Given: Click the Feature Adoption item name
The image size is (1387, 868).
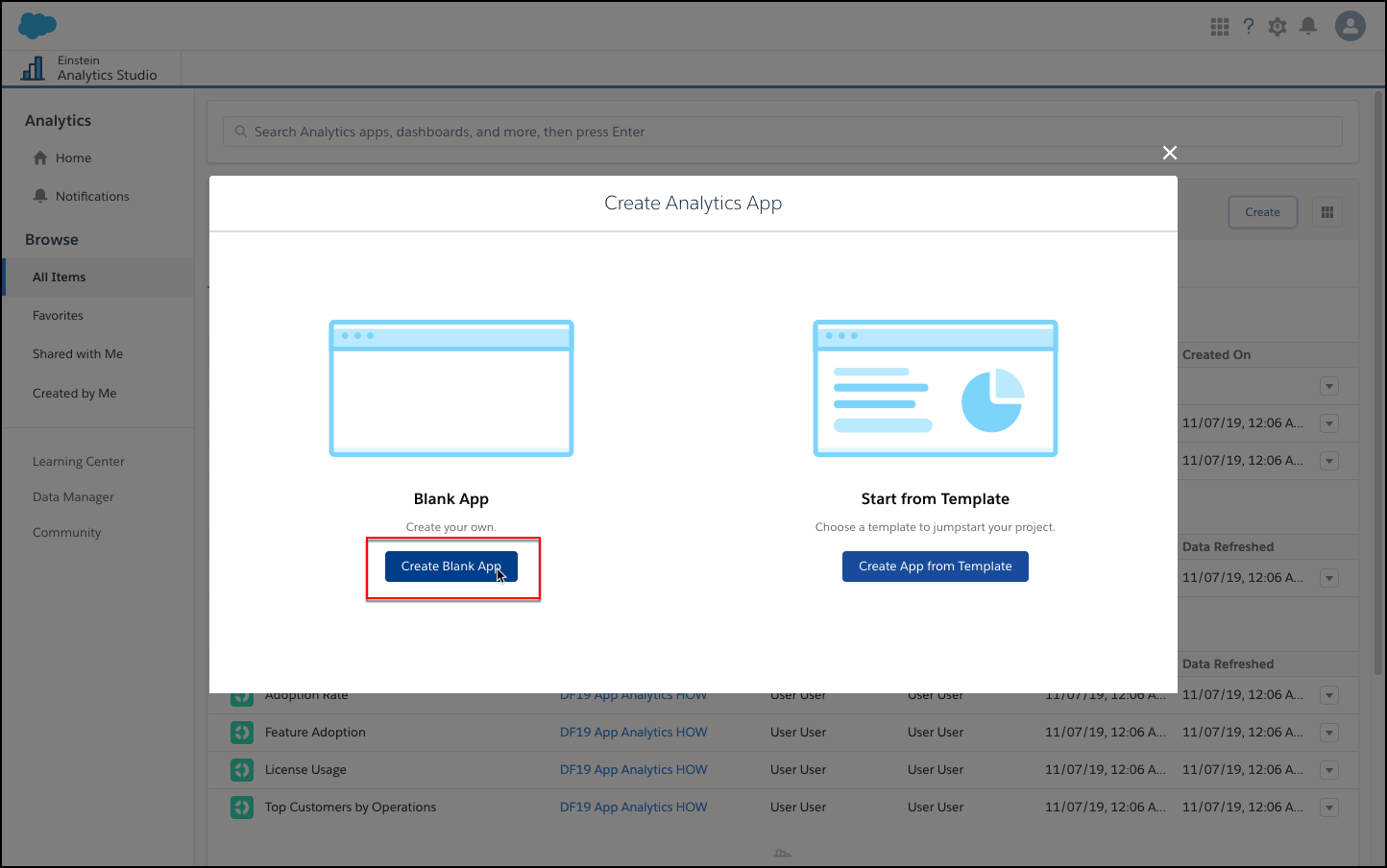Looking at the screenshot, I should [x=315, y=732].
